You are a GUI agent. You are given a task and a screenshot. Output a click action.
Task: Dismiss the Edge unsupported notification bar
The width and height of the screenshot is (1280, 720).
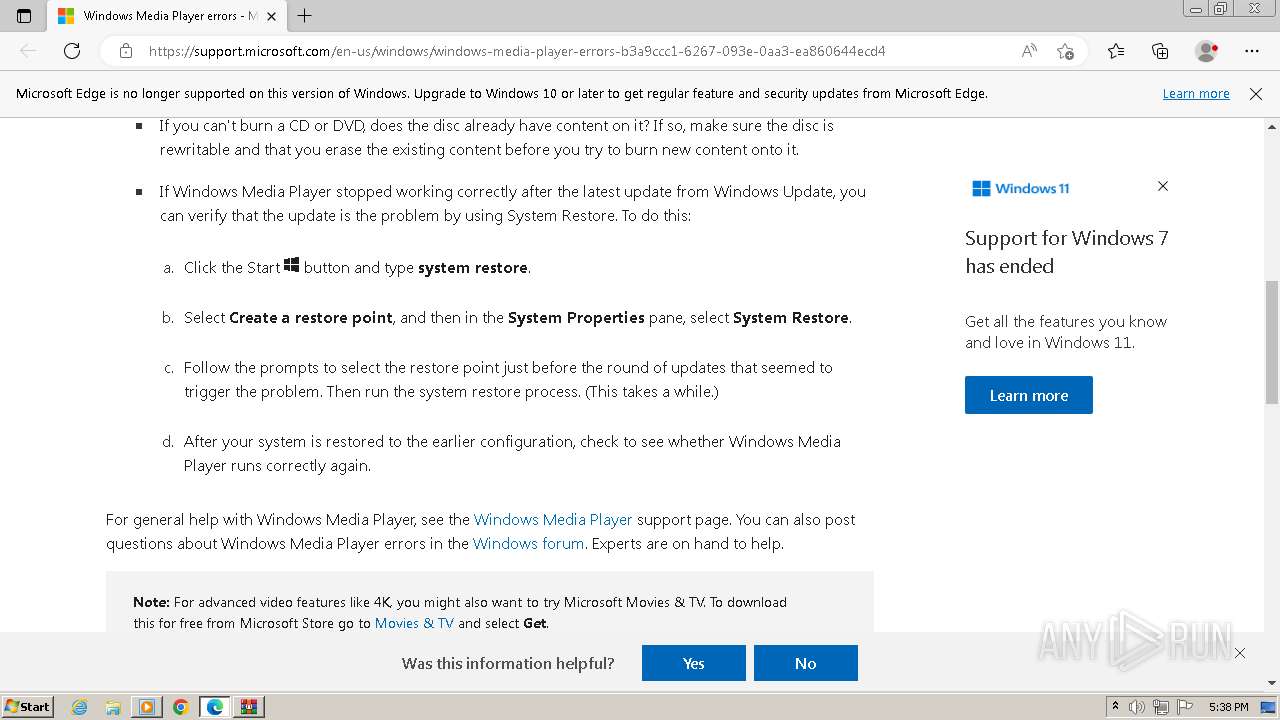click(1256, 94)
